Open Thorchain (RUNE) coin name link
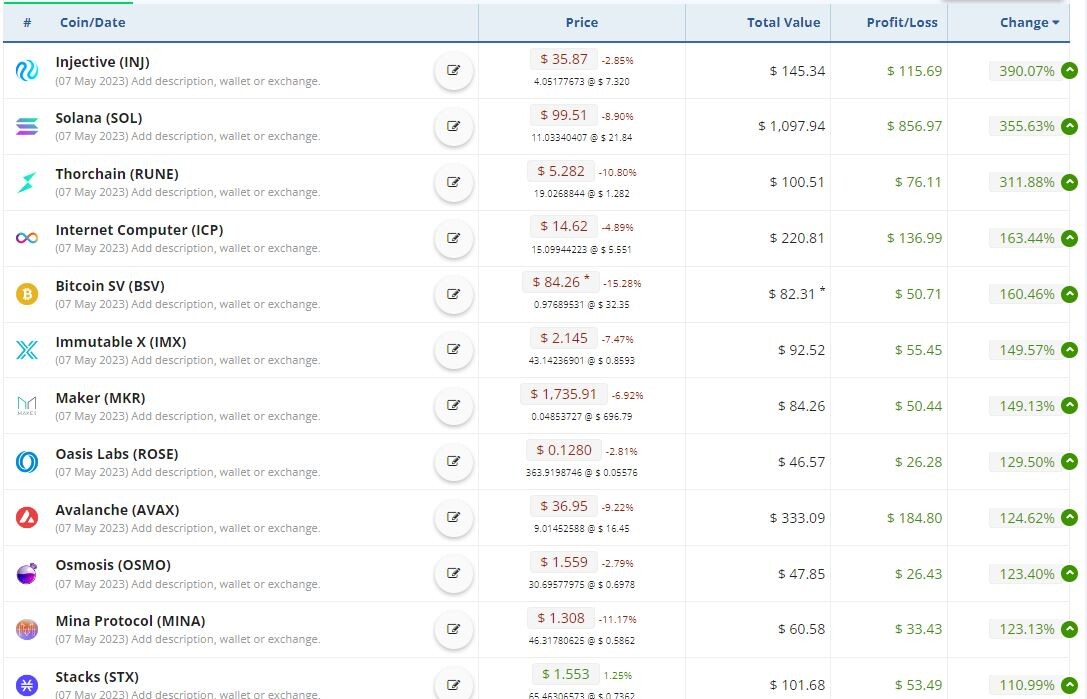Image resolution: width=1087 pixels, height=699 pixels. (117, 174)
